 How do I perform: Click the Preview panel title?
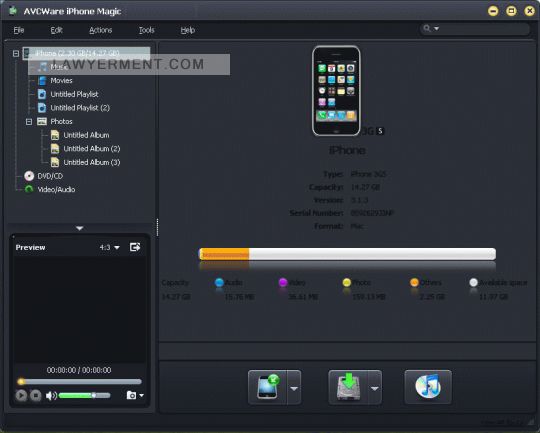coord(30,247)
